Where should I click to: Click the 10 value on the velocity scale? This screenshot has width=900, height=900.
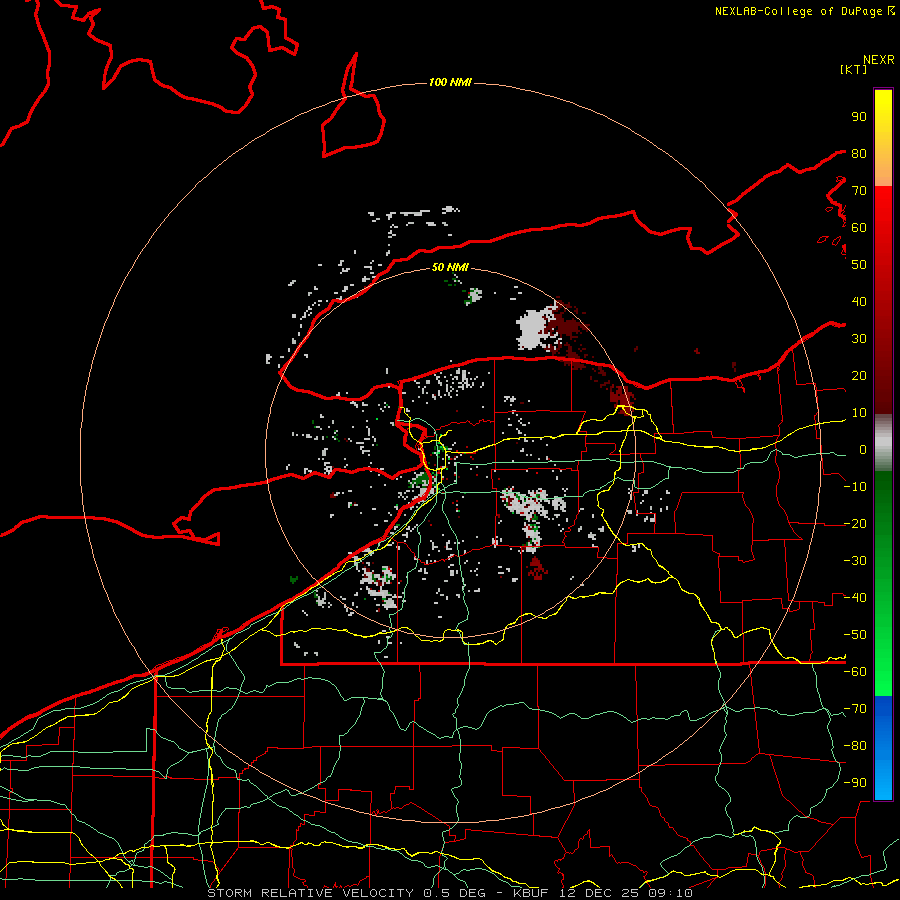(x=859, y=413)
